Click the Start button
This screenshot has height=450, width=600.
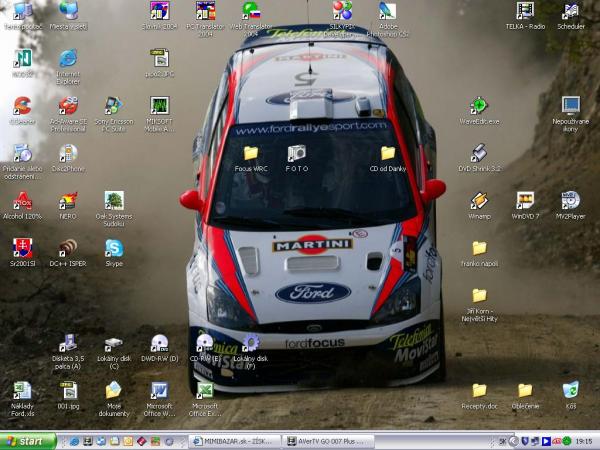pyautogui.click(x=28, y=441)
